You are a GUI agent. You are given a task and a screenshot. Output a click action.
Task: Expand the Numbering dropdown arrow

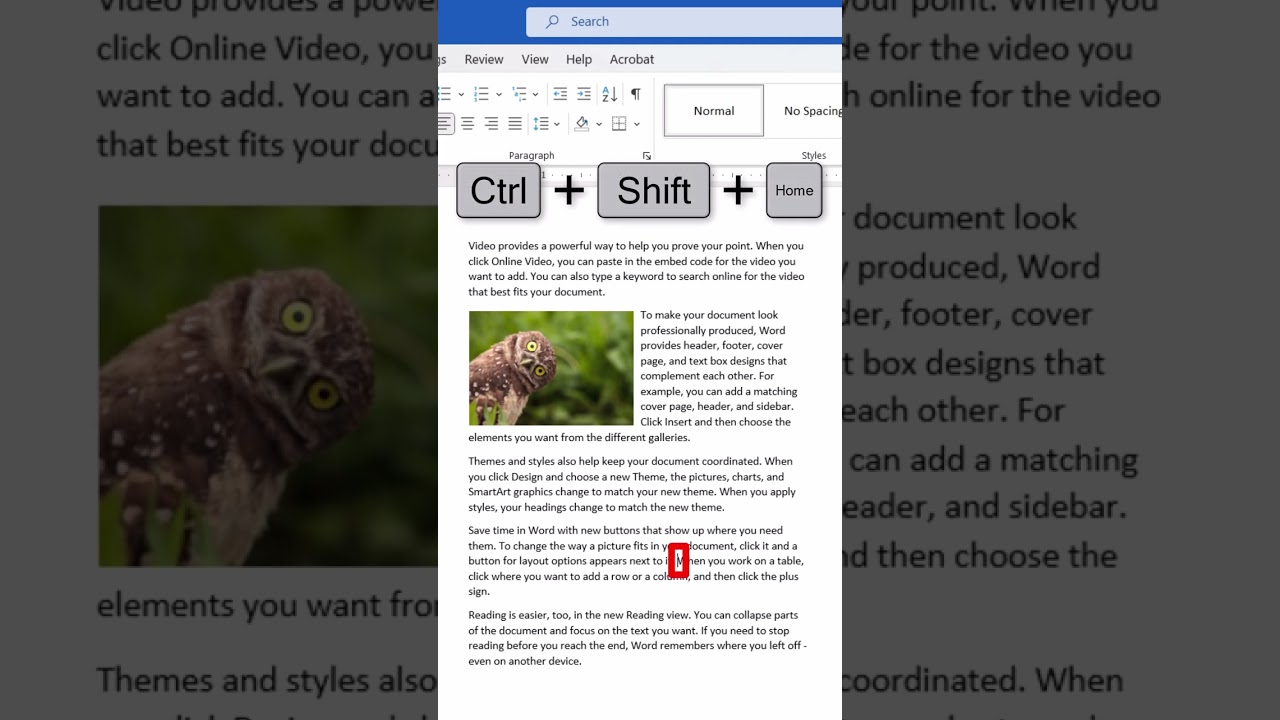click(x=498, y=94)
